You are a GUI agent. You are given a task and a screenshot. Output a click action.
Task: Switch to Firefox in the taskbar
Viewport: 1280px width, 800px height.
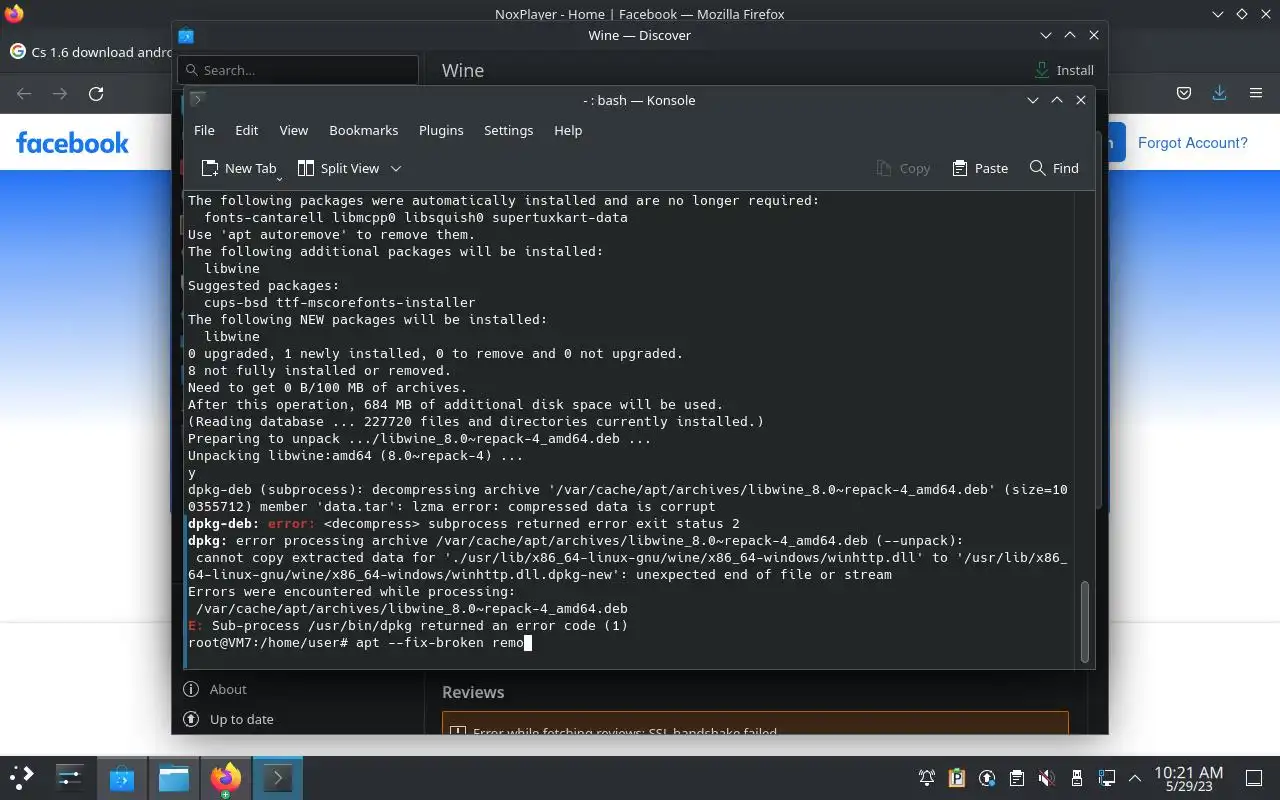click(x=225, y=777)
